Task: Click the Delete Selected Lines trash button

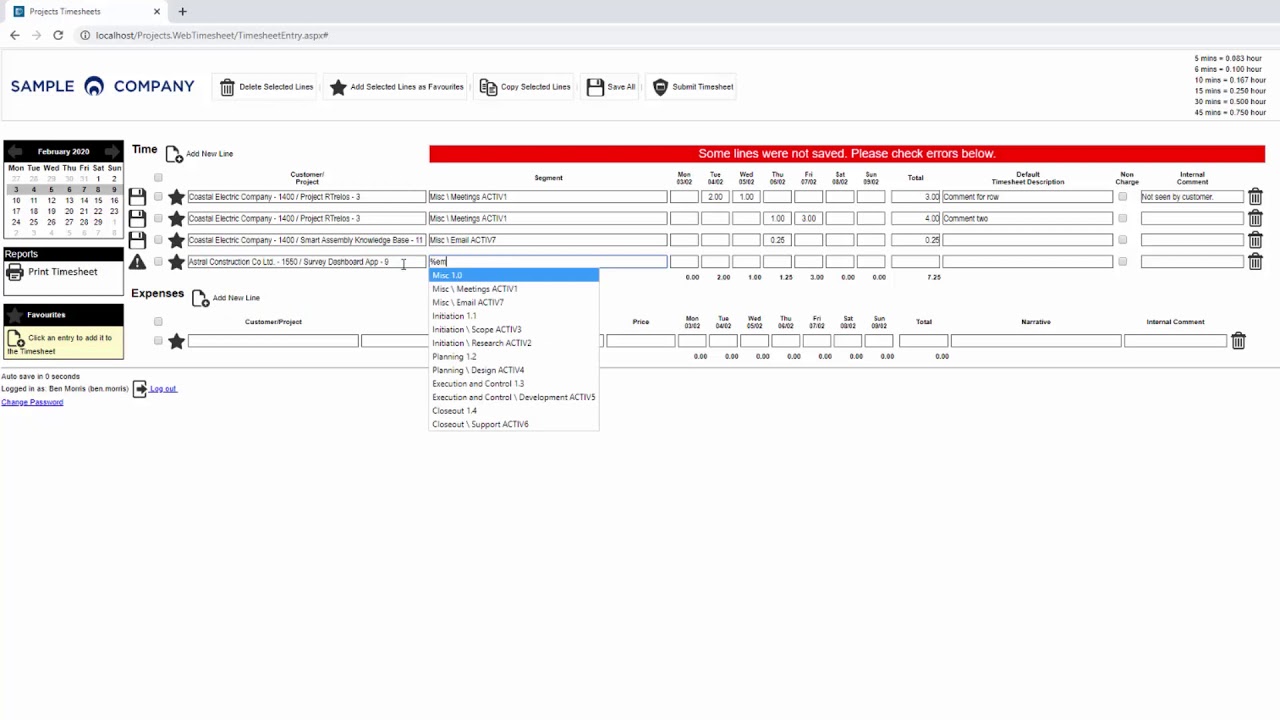Action: pyautogui.click(x=266, y=87)
